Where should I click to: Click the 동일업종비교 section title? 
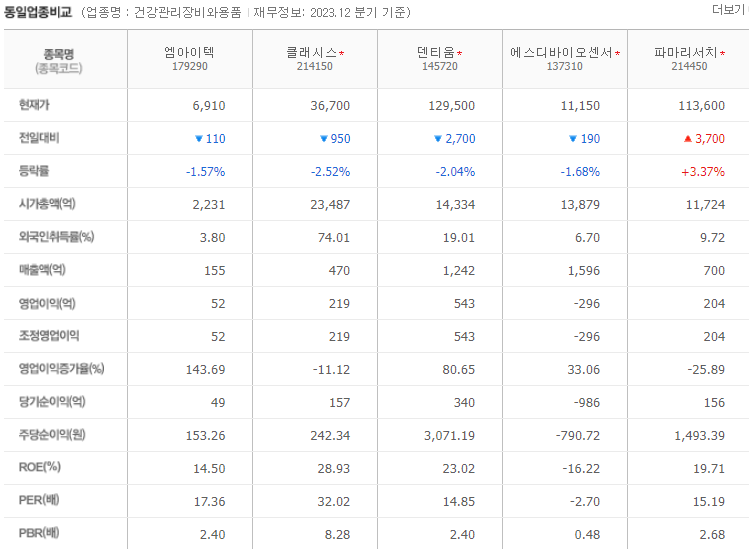coord(38,12)
